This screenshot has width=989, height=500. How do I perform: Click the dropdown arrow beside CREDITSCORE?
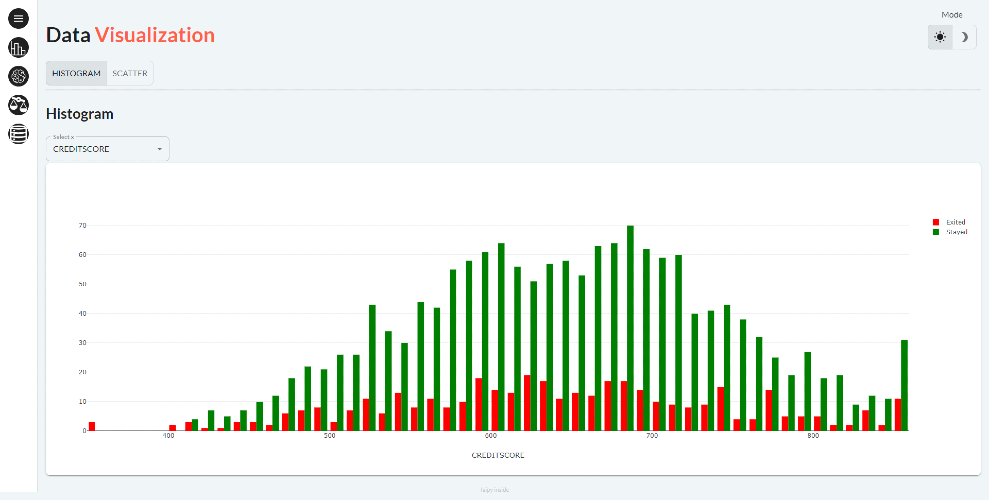(160, 149)
